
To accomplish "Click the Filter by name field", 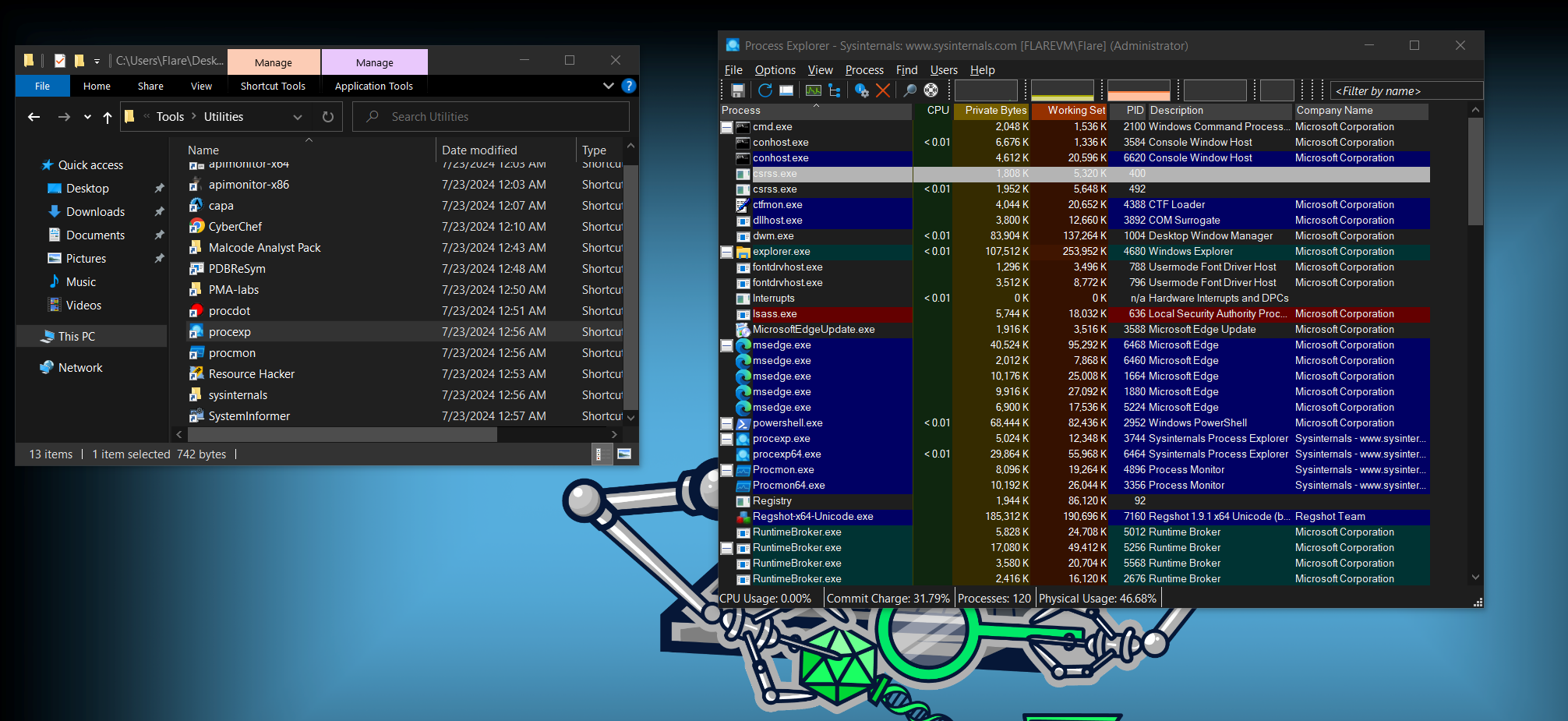I will 1407,91.
